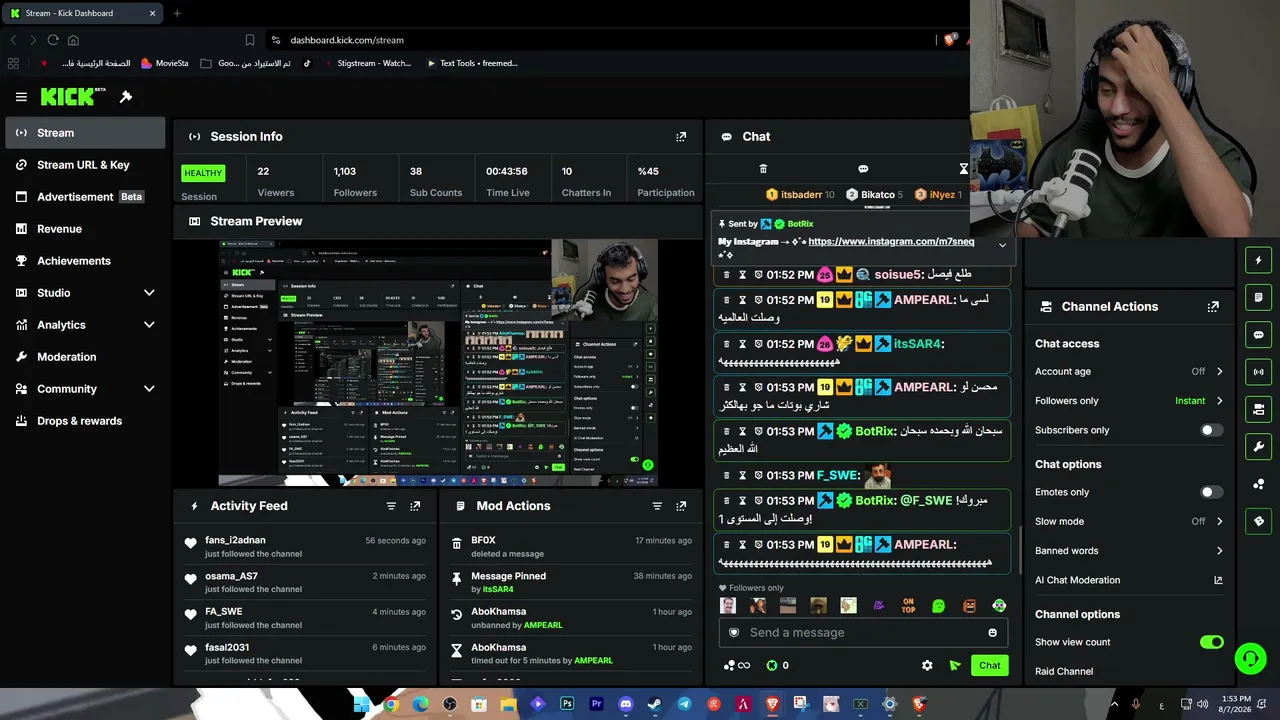Open Photoshop from the taskbar

pos(567,704)
